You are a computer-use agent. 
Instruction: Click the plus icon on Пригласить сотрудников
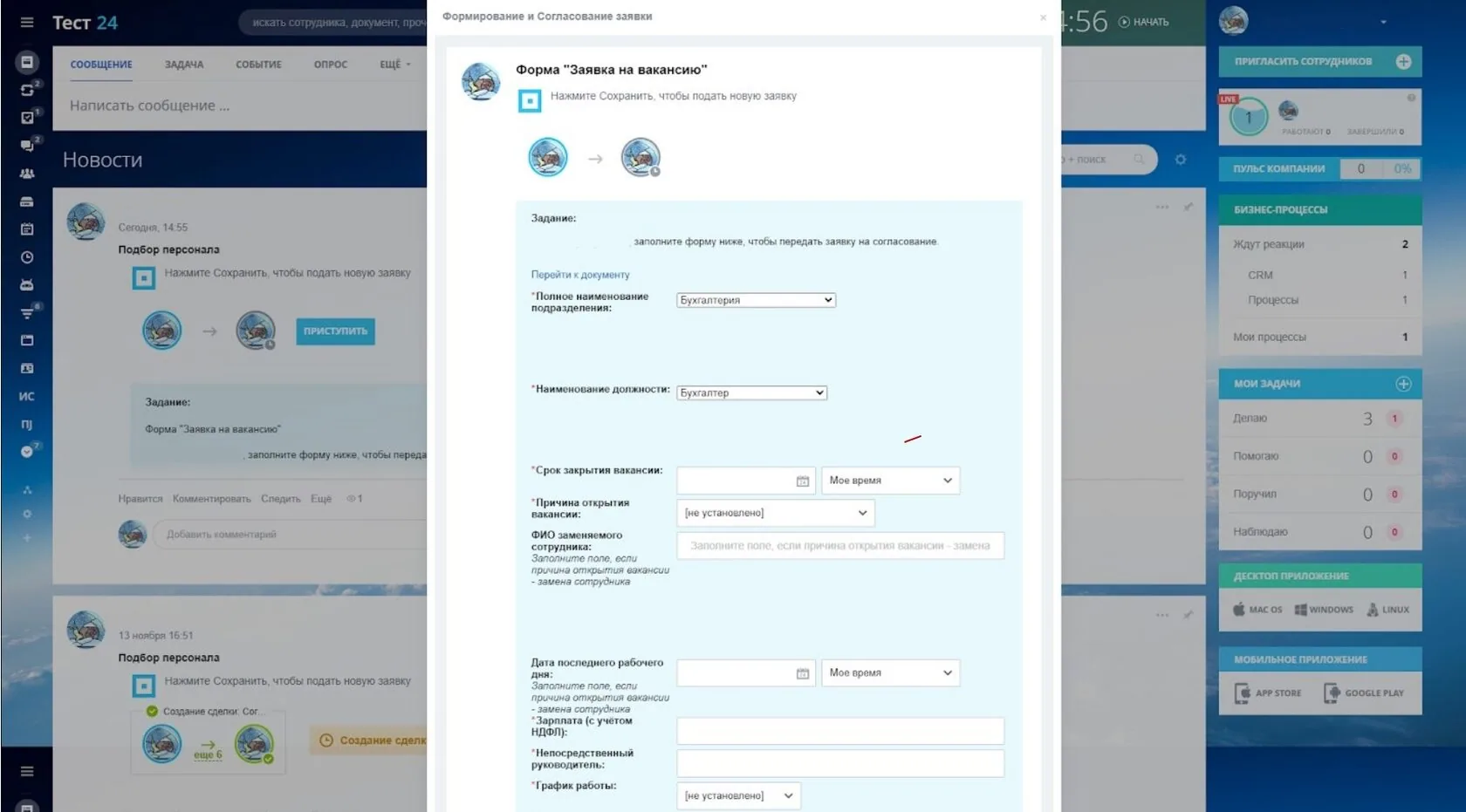point(1403,61)
